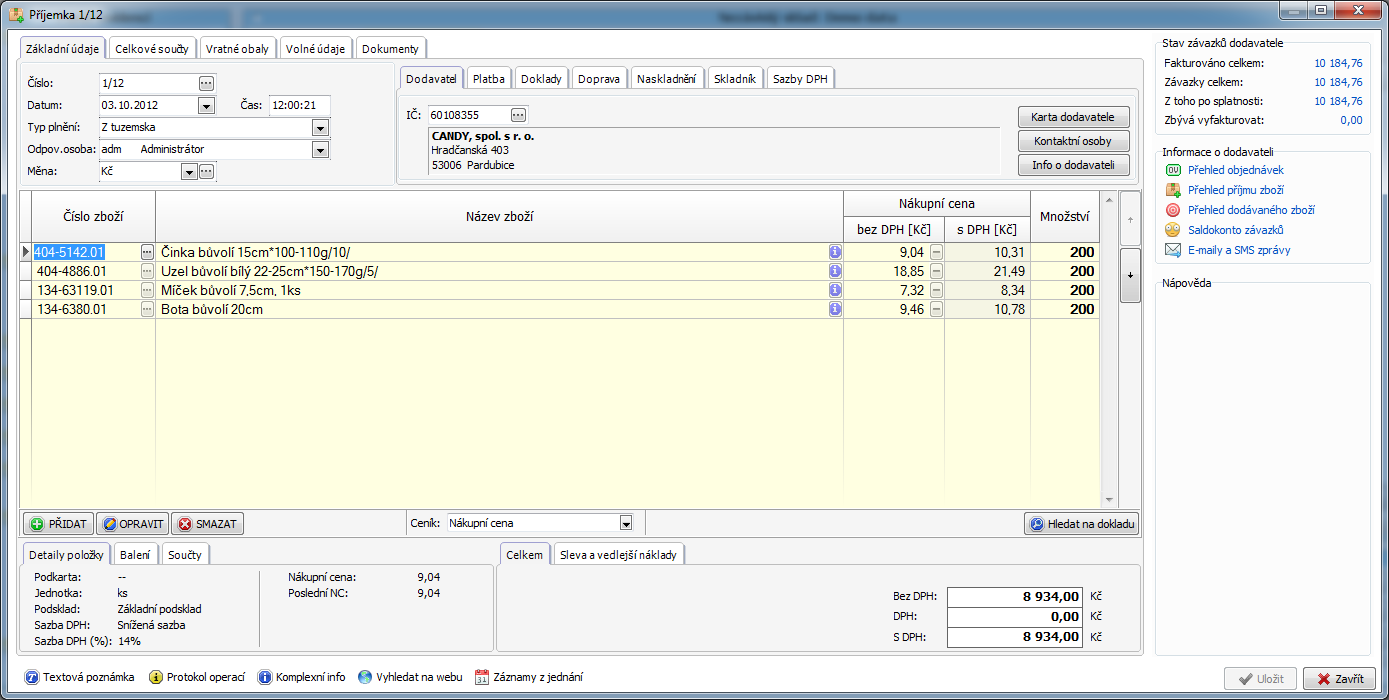Open E-maily a SMS zprávy link
The image size is (1389, 700).
(1239, 250)
